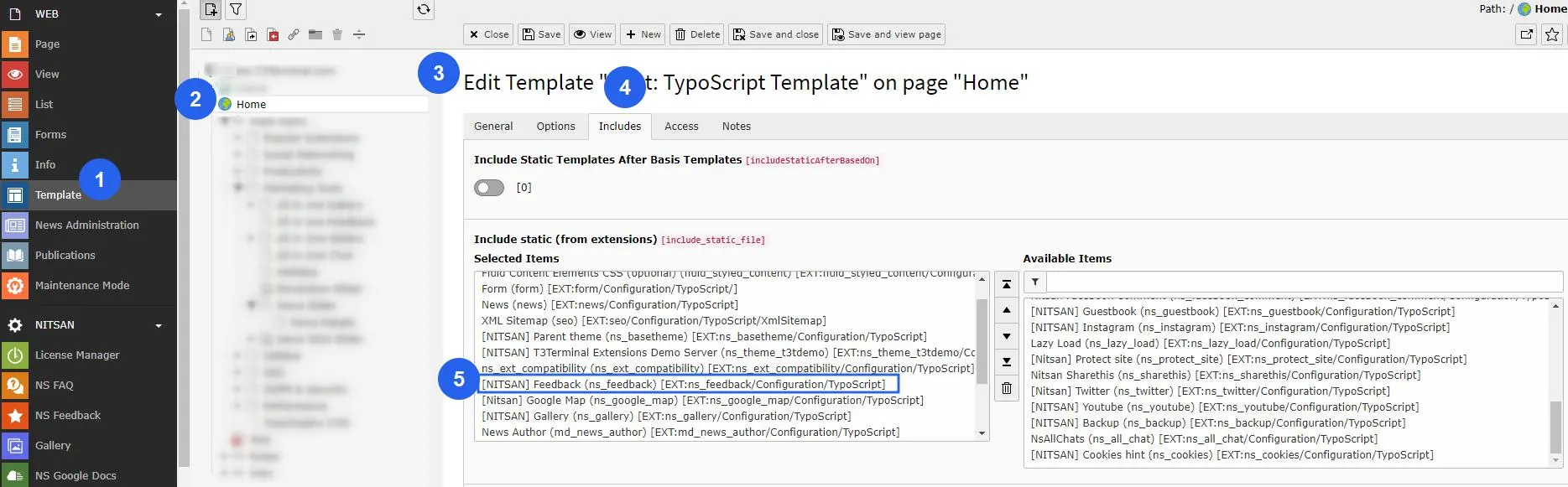Select the blank standard page icon
Viewport: 1568px width, 487px height.
(206, 34)
